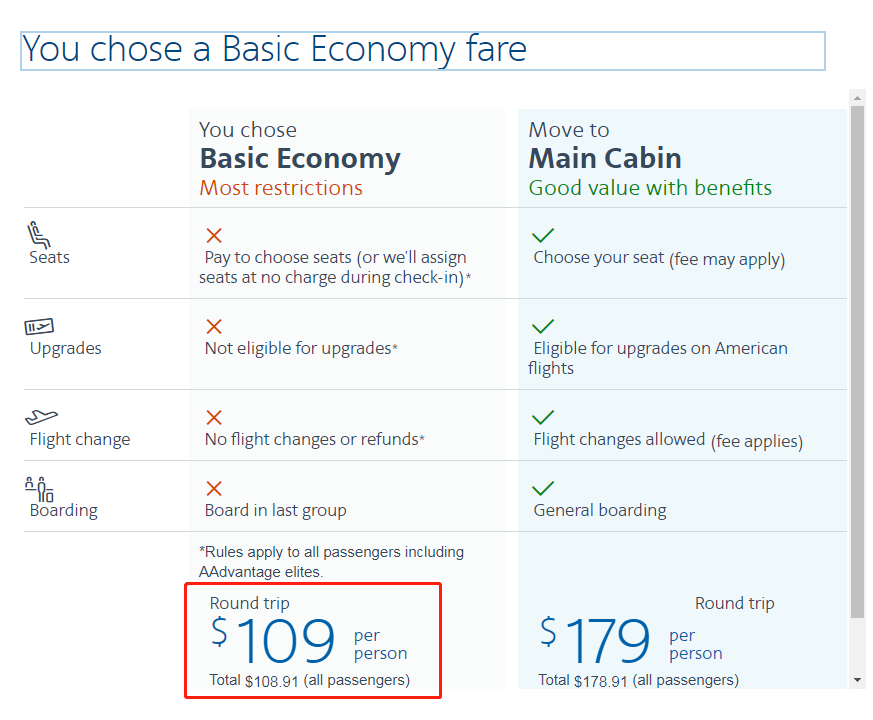873x720 pixels.
Task: Click green check beside Eligible for upgrades
Action: pyautogui.click(x=543, y=326)
